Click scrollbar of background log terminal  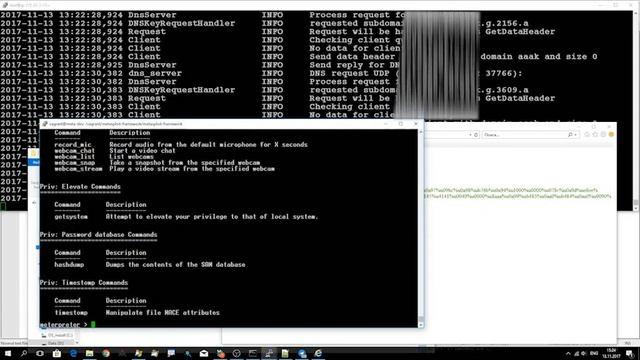(x=636, y=110)
